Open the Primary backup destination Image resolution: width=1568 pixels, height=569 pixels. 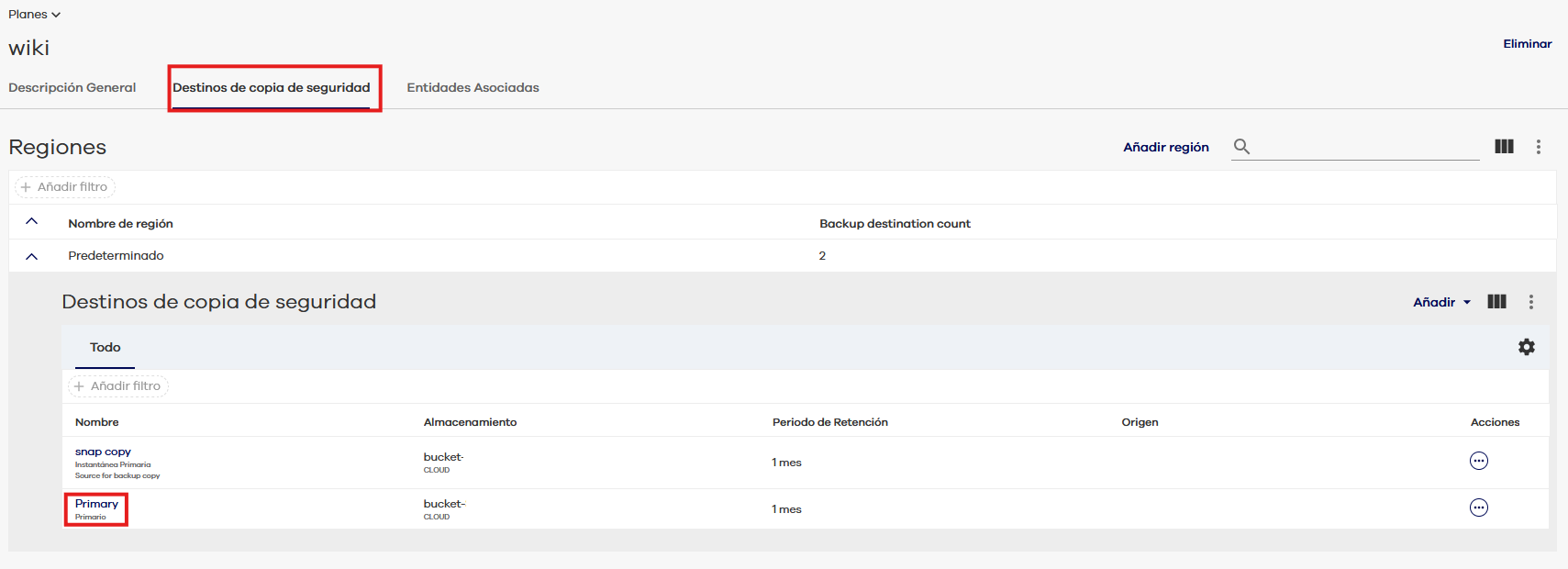coord(96,504)
